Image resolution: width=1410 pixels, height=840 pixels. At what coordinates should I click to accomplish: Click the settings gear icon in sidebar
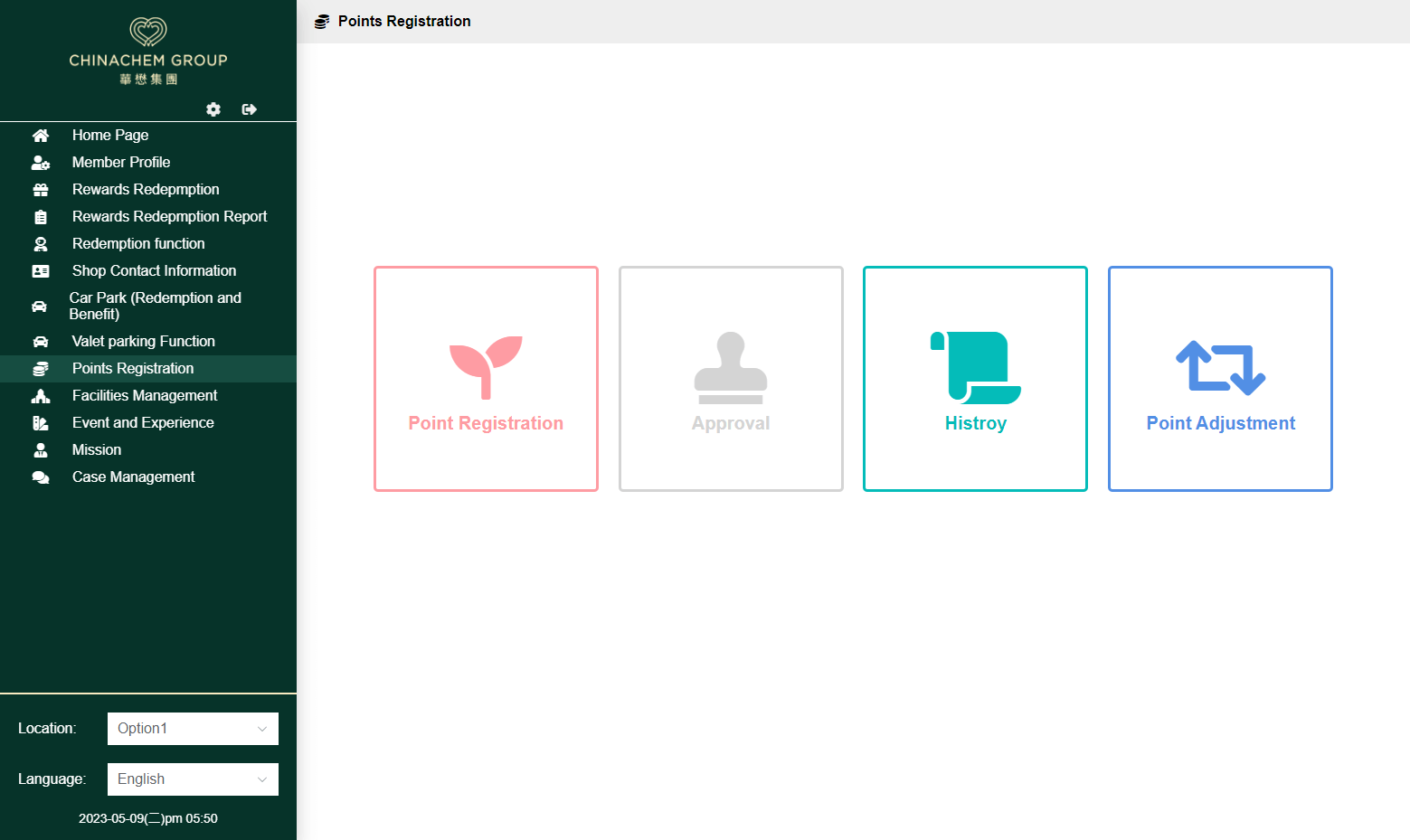pyautogui.click(x=213, y=109)
